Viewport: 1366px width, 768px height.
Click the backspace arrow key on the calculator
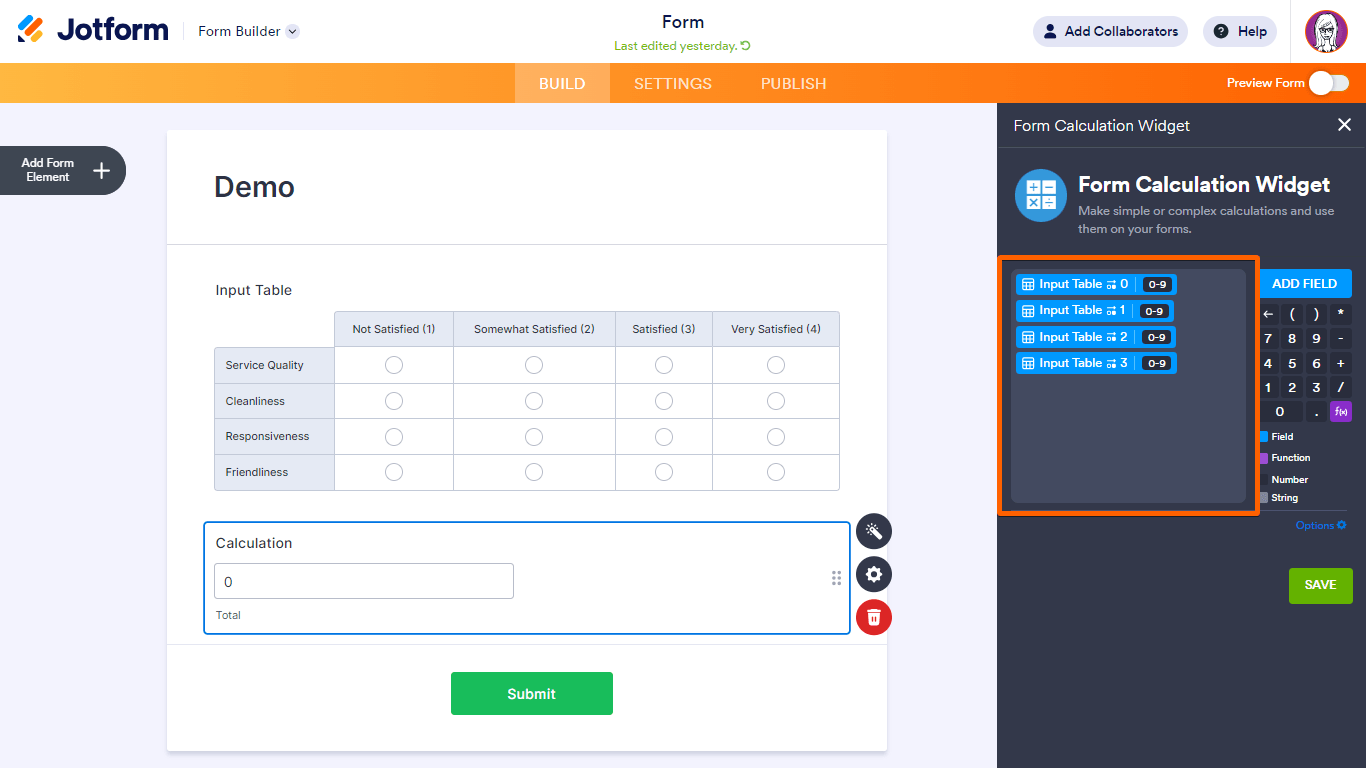[x=1268, y=314]
